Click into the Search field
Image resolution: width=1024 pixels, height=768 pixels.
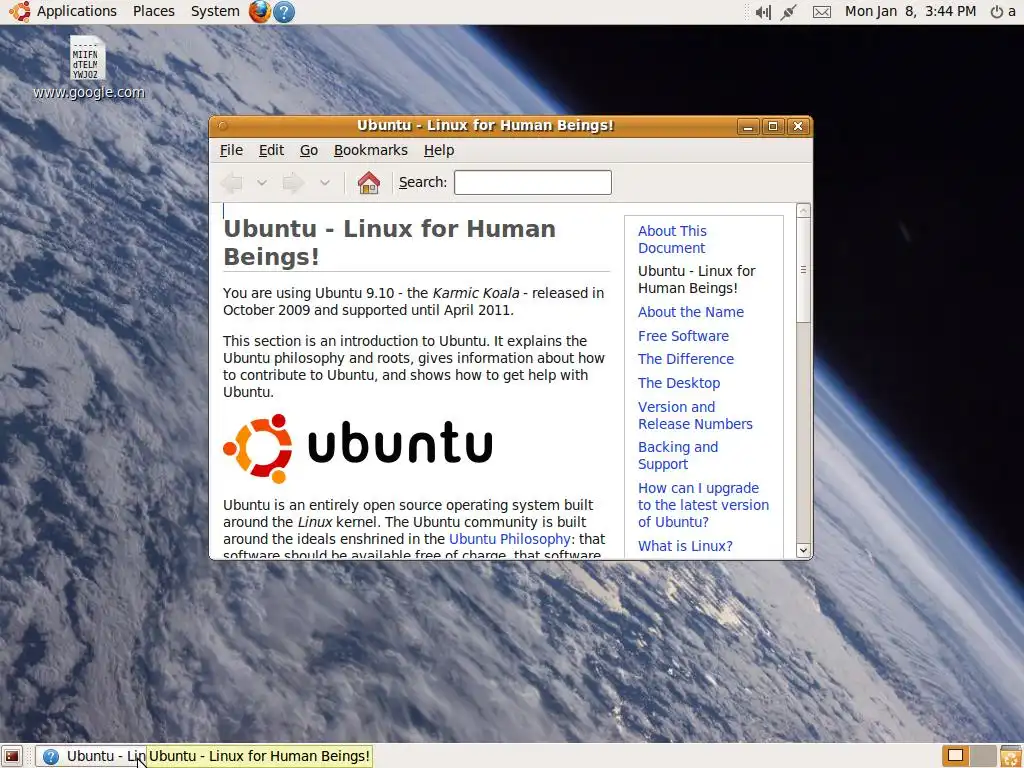tap(533, 182)
